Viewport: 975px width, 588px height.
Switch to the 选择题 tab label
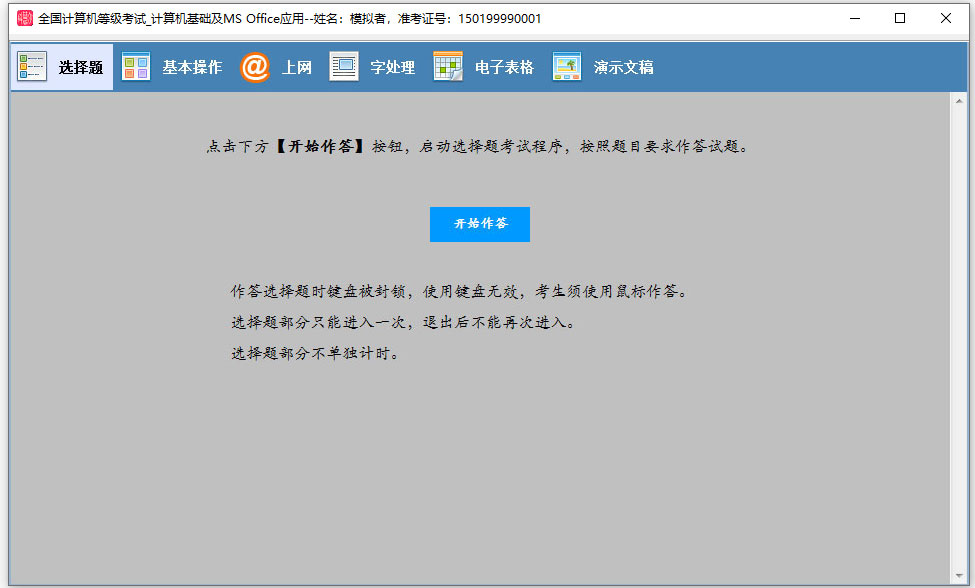(81, 68)
